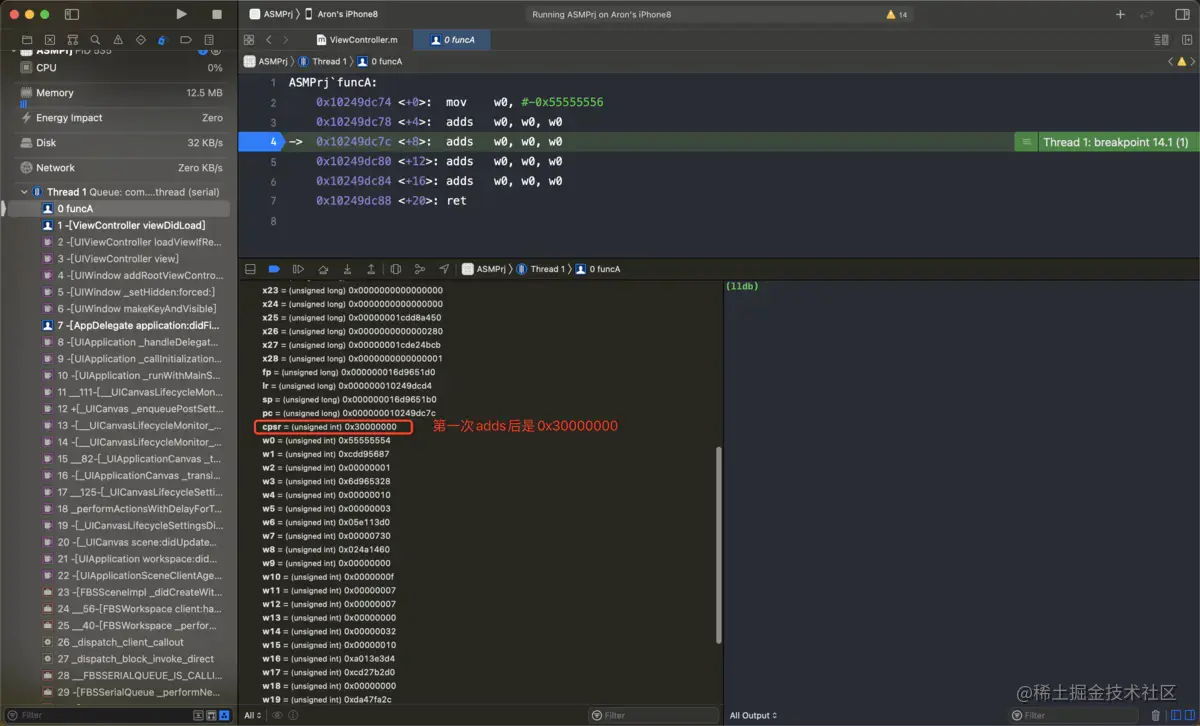Toggle the navigator sidebar visibility
This screenshot has height=726, width=1200.
72,14
